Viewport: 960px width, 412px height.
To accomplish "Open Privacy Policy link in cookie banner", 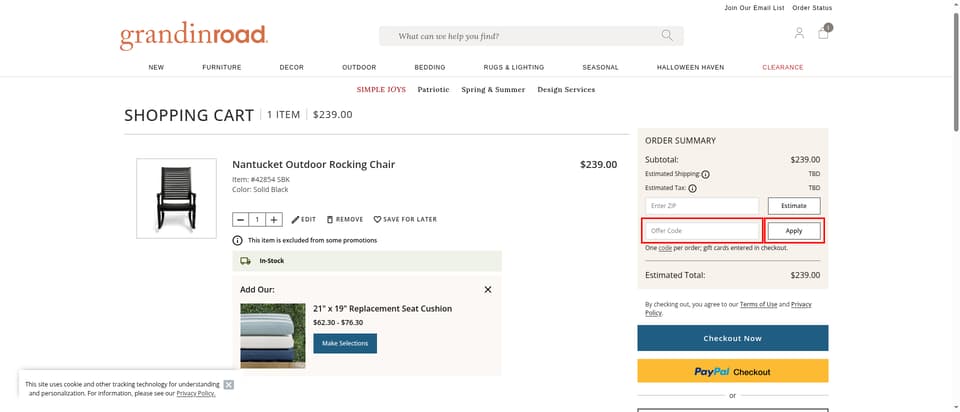I will 196,394.
